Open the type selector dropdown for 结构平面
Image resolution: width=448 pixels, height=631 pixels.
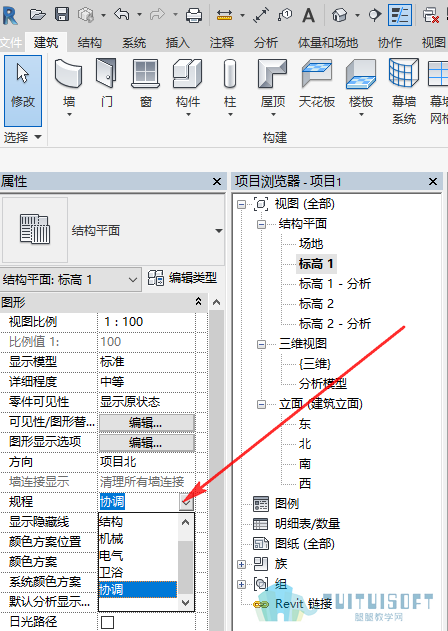click(x=219, y=231)
